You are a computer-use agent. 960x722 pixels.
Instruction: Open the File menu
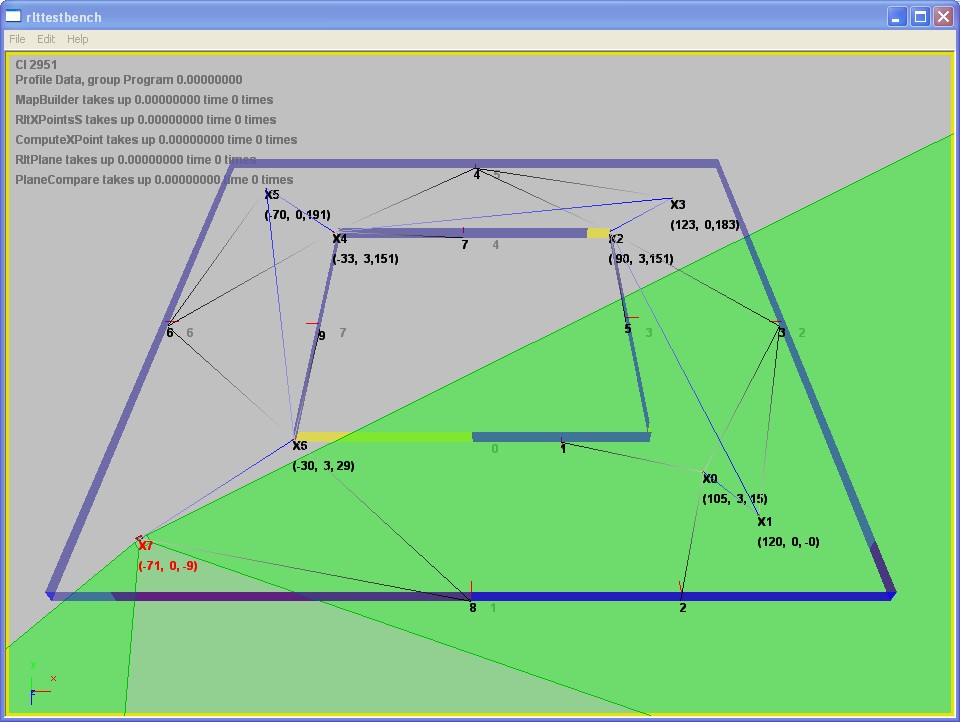click(x=17, y=39)
